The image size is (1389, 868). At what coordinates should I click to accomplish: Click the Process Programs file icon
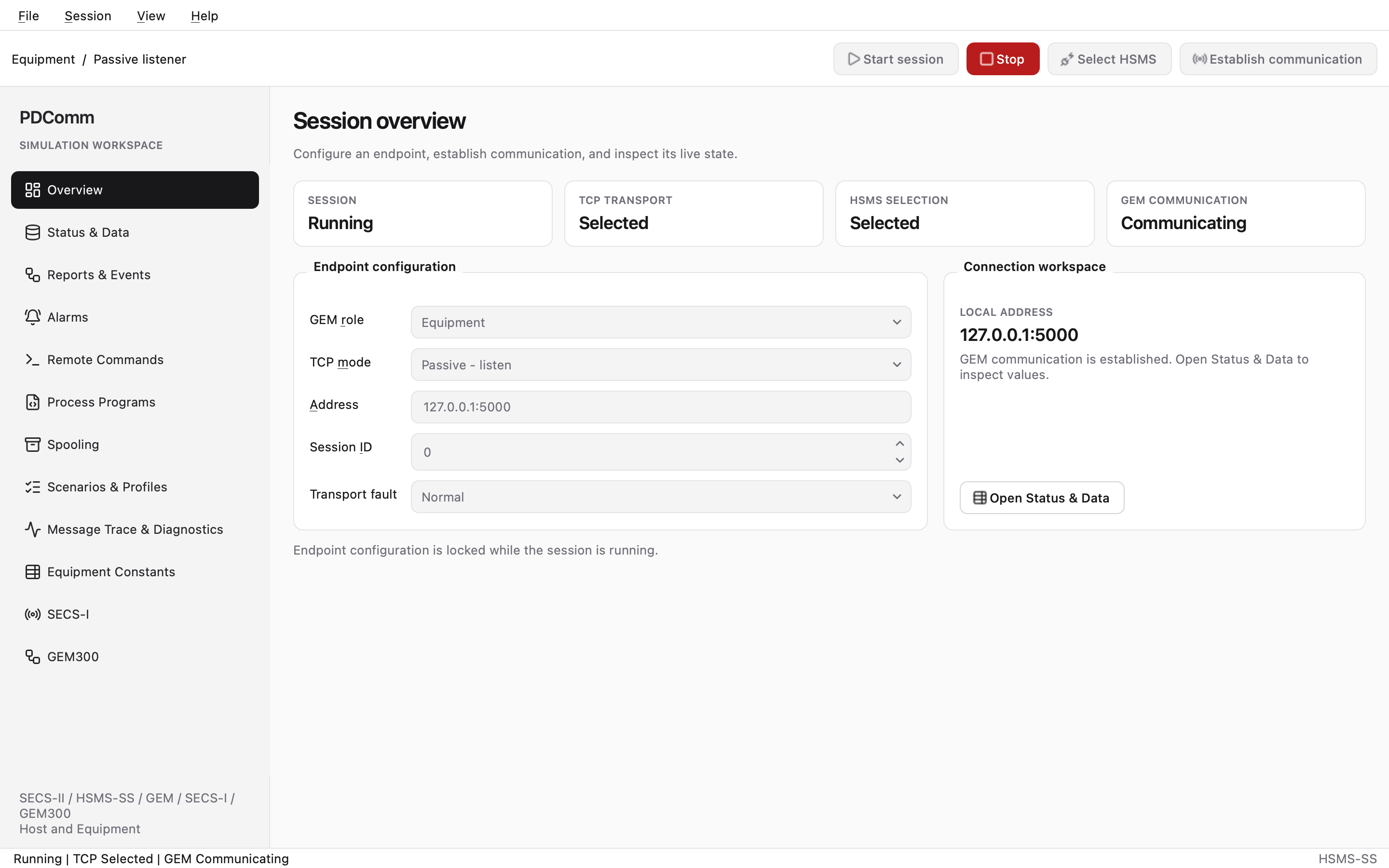pos(33,403)
